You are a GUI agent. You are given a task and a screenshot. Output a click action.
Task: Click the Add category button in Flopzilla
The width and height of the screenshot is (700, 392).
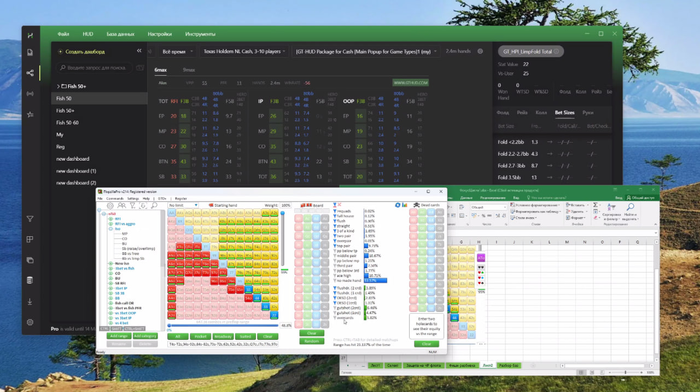pos(145,336)
